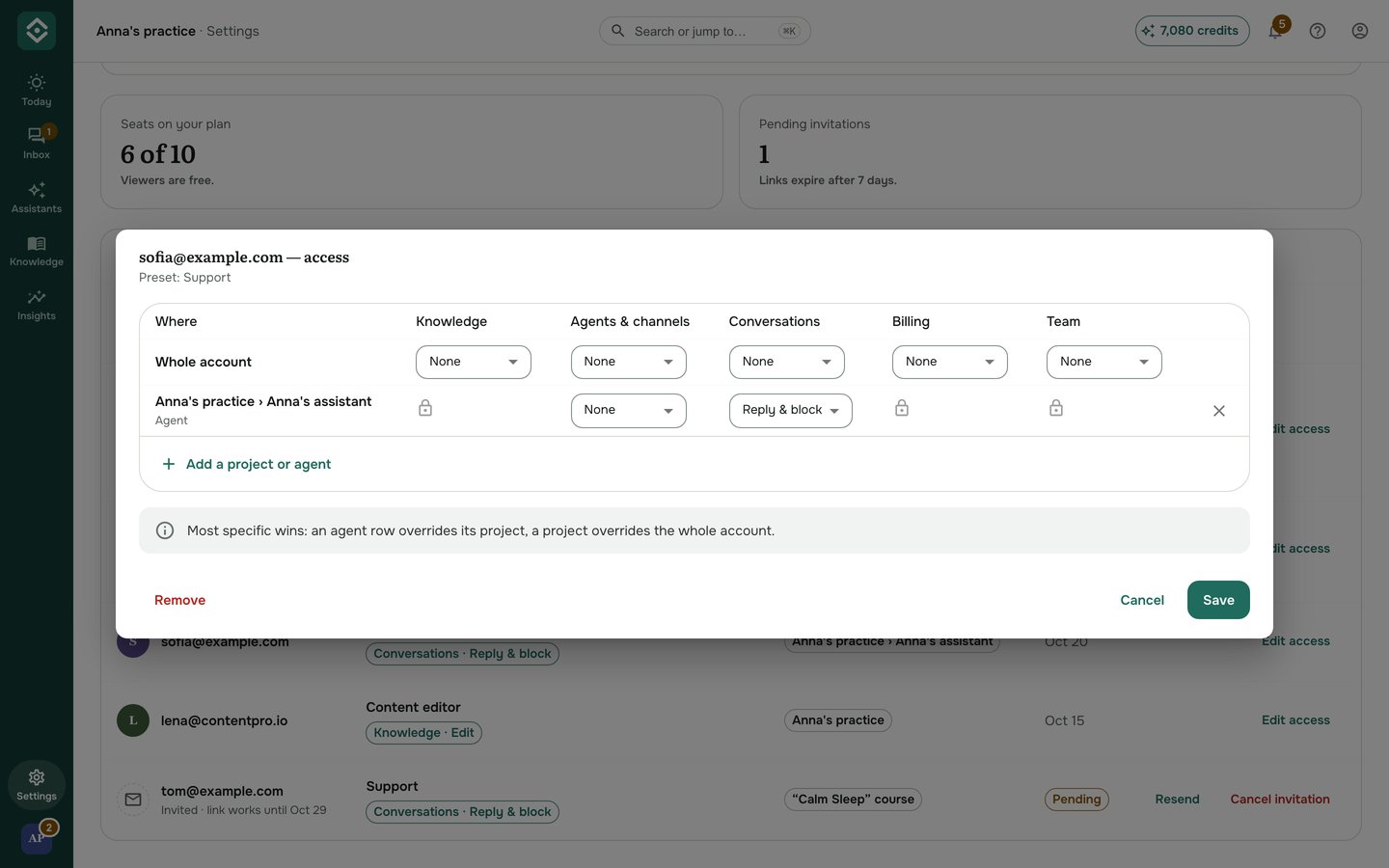The image size is (1389, 868).
Task: Click the 7,080 credits button
Action: tap(1192, 31)
